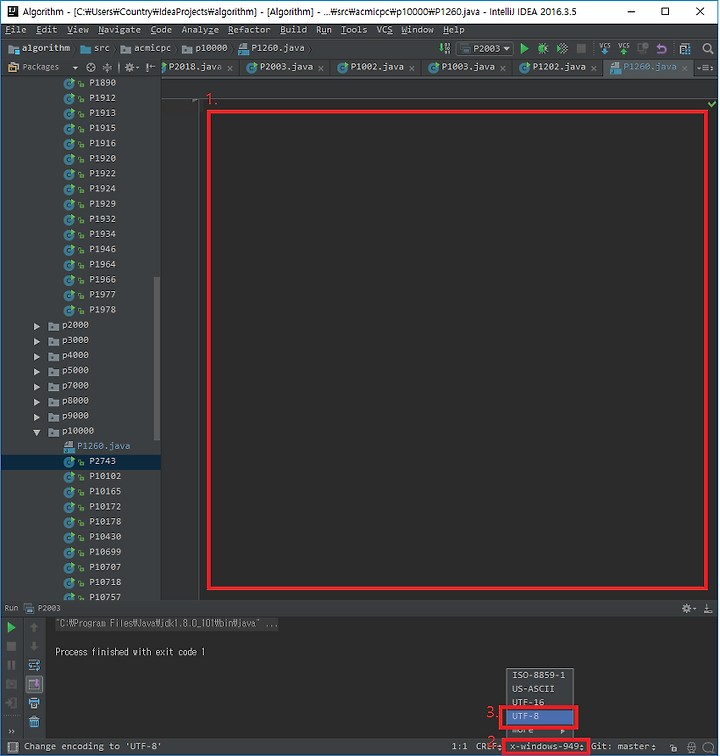
Task: Select US-ASCII encoding option
Action: click(540, 689)
